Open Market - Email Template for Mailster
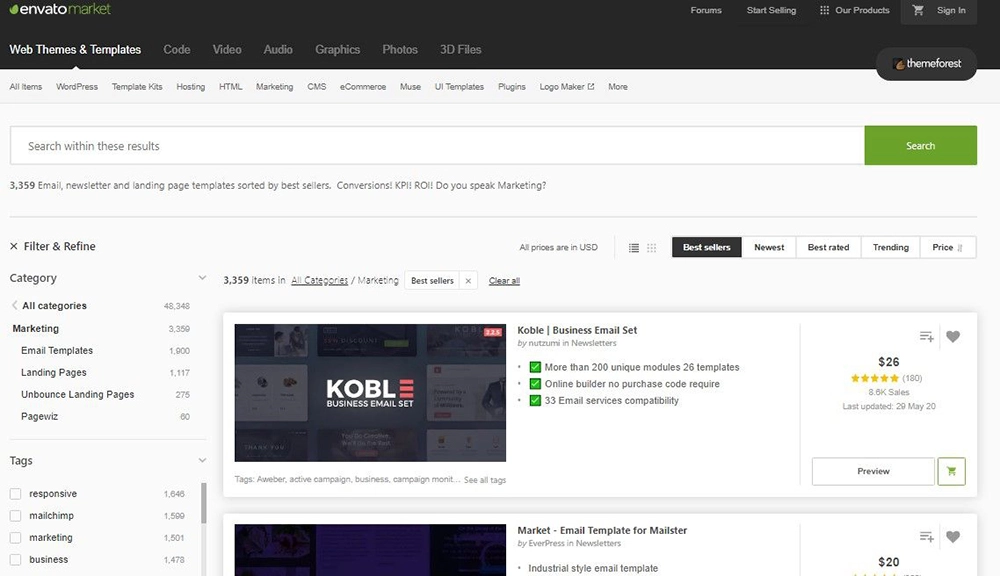 602,530
